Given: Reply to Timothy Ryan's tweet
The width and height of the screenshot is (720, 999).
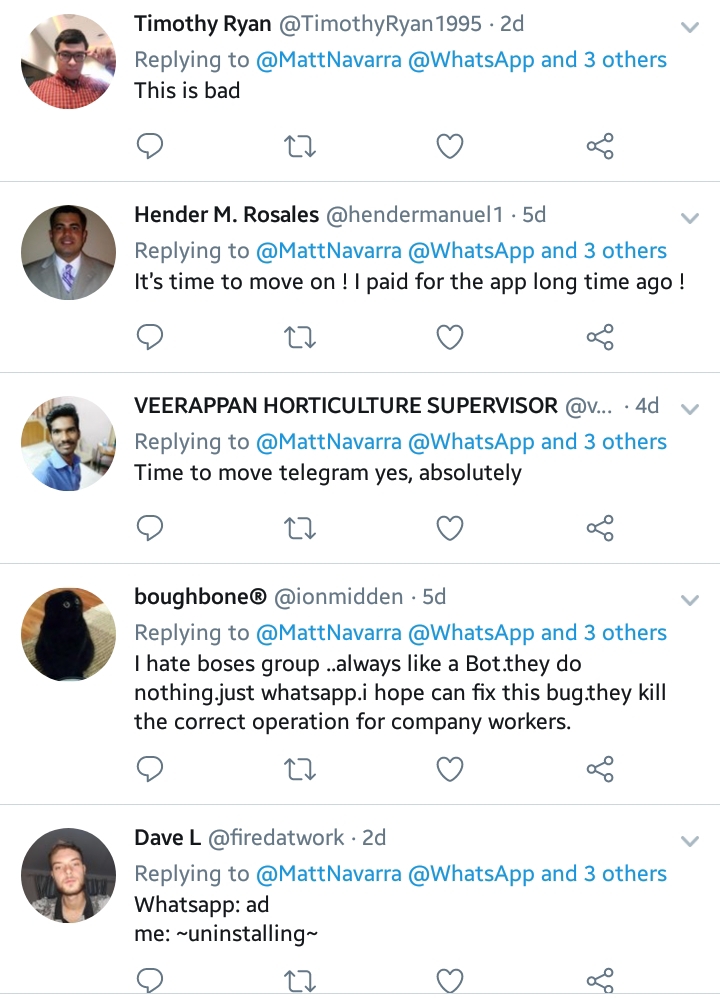Looking at the screenshot, I should click(x=149, y=147).
